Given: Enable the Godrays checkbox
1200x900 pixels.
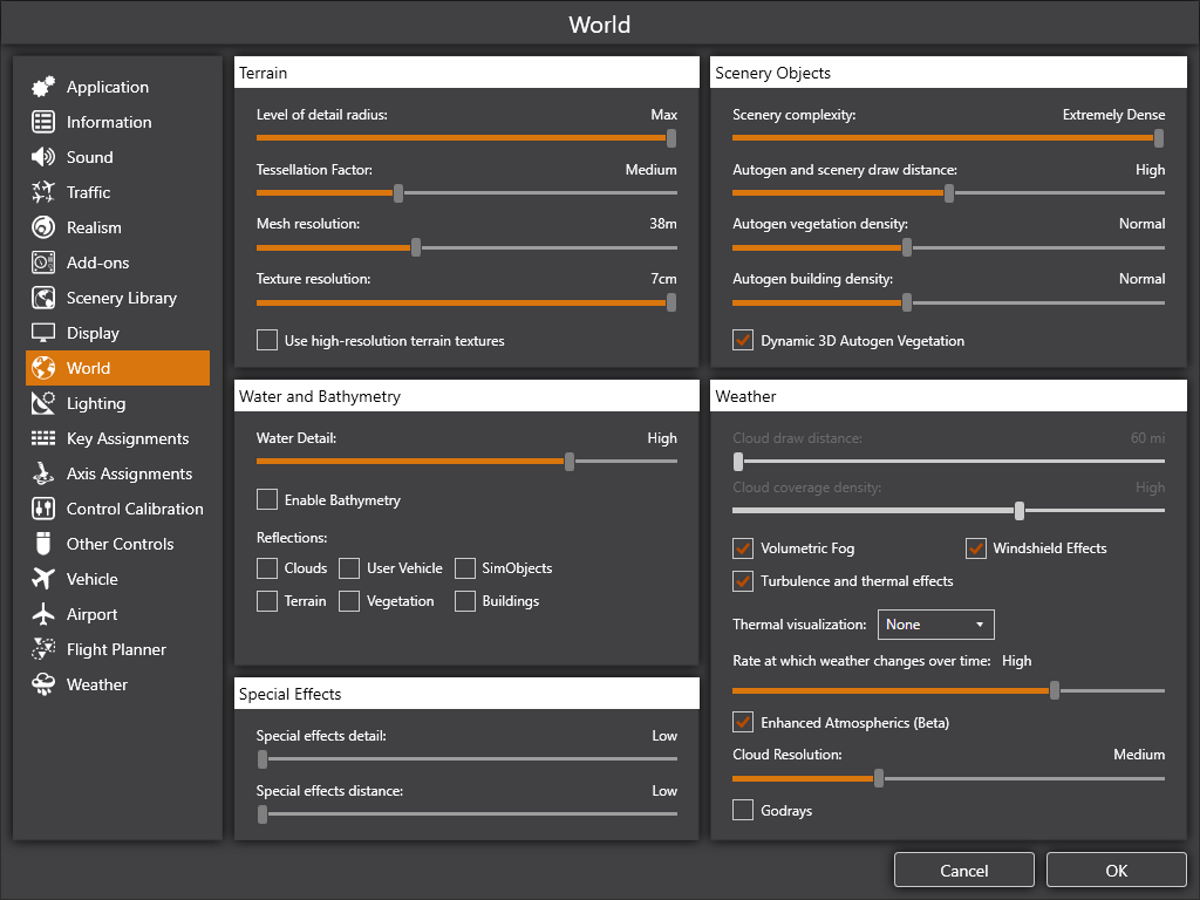Looking at the screenshot, I should [743, 810].
